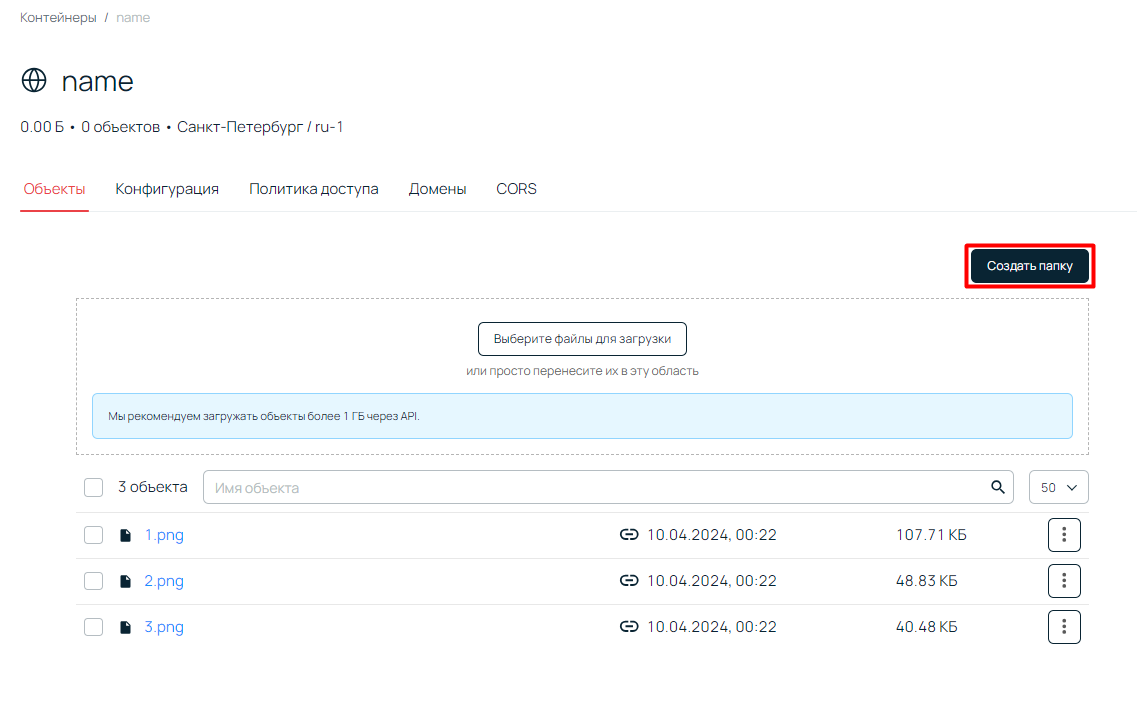Click the link icon for 1.png
This screenshot has width=1137, height=707.
pyautogui.click(x=628, y=535)
